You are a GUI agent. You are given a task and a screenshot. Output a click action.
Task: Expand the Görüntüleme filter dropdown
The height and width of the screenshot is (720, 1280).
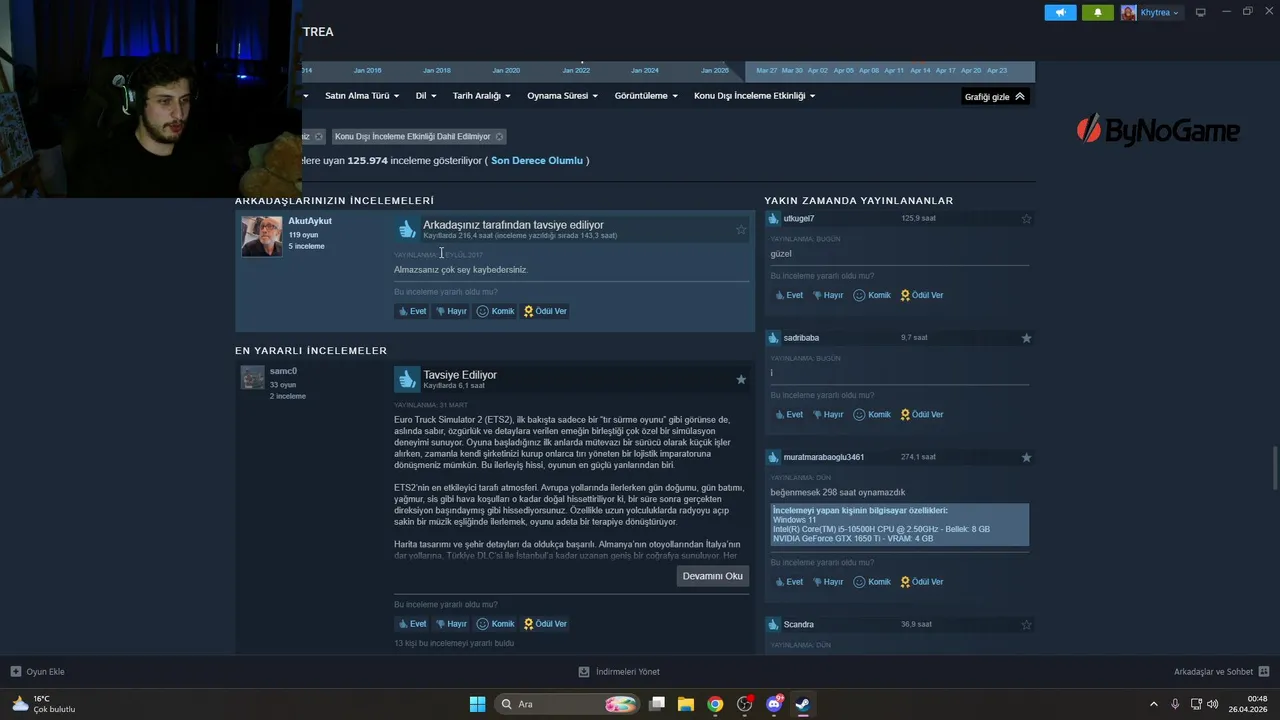tap(646, 96)
